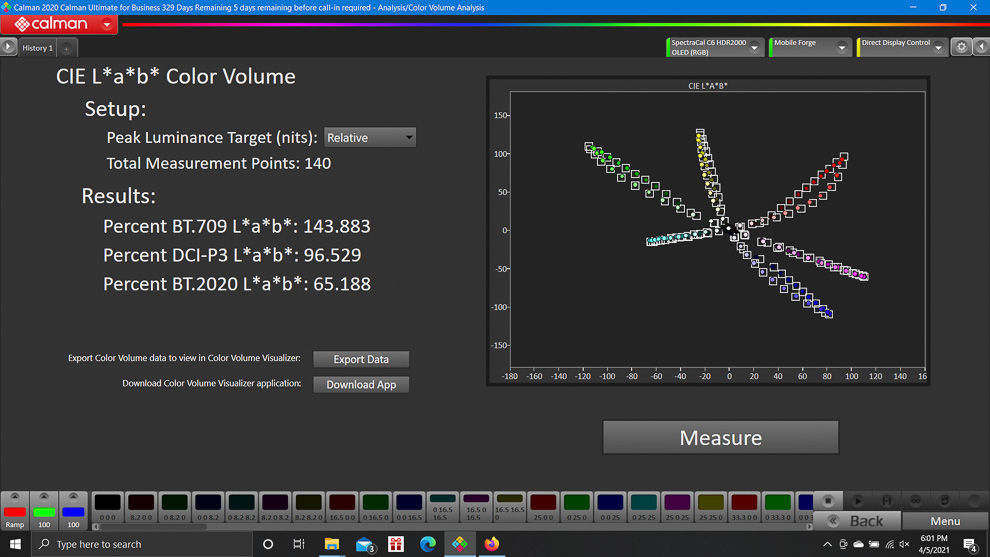990x557 pixels.
Task: Click the step-read icon next to play
Action: [886, 501]
